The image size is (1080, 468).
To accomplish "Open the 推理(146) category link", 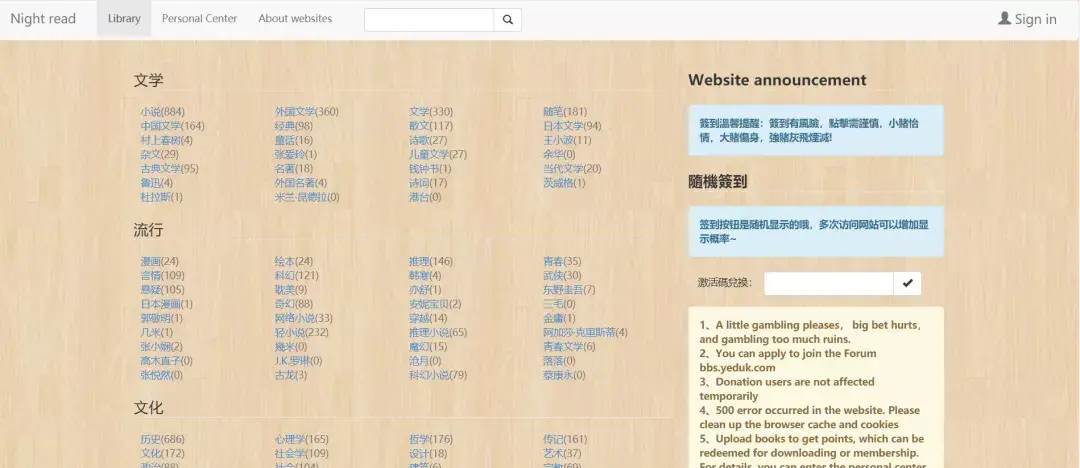I will pyautogui.click(x=430, y=261).
